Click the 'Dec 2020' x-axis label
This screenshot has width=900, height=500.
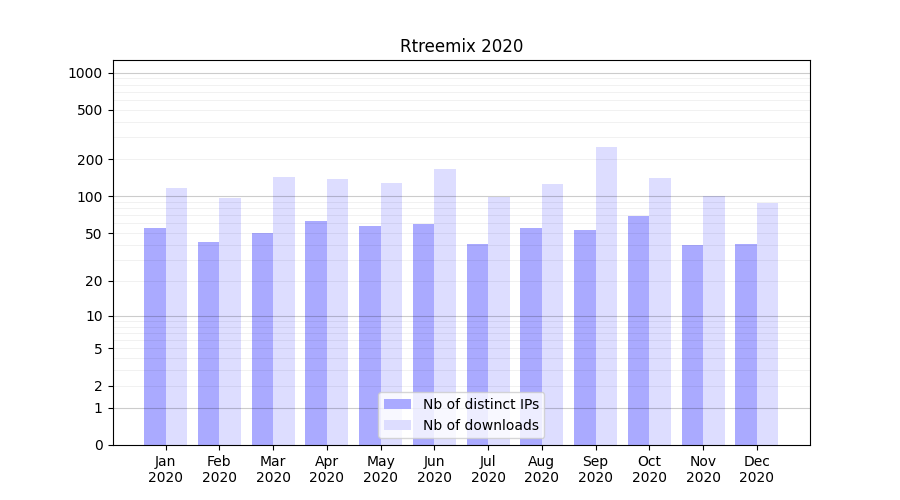point(756,469)
